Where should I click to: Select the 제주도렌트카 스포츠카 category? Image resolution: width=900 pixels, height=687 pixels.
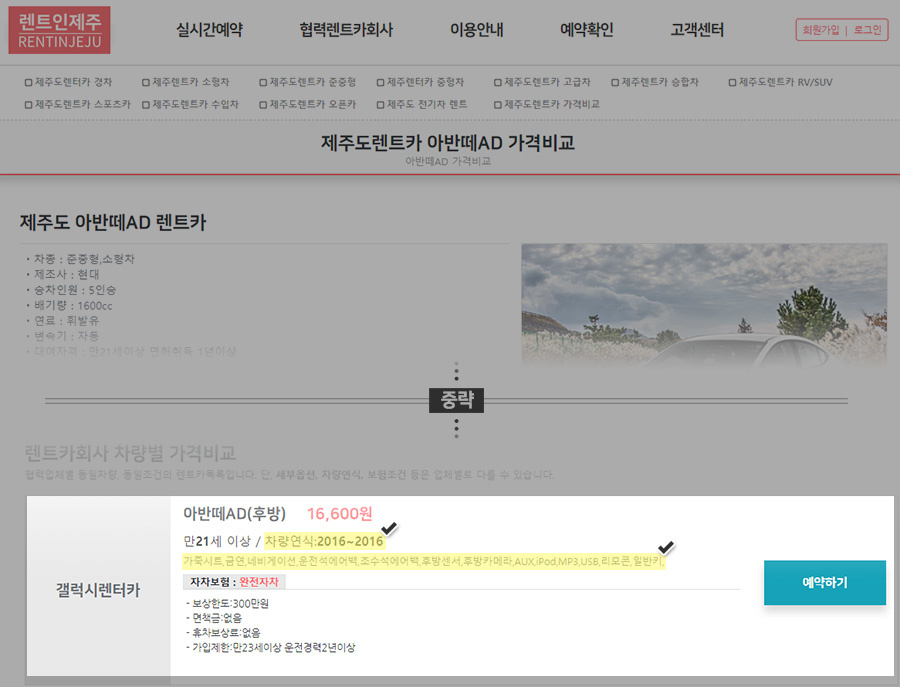point(78,104)
